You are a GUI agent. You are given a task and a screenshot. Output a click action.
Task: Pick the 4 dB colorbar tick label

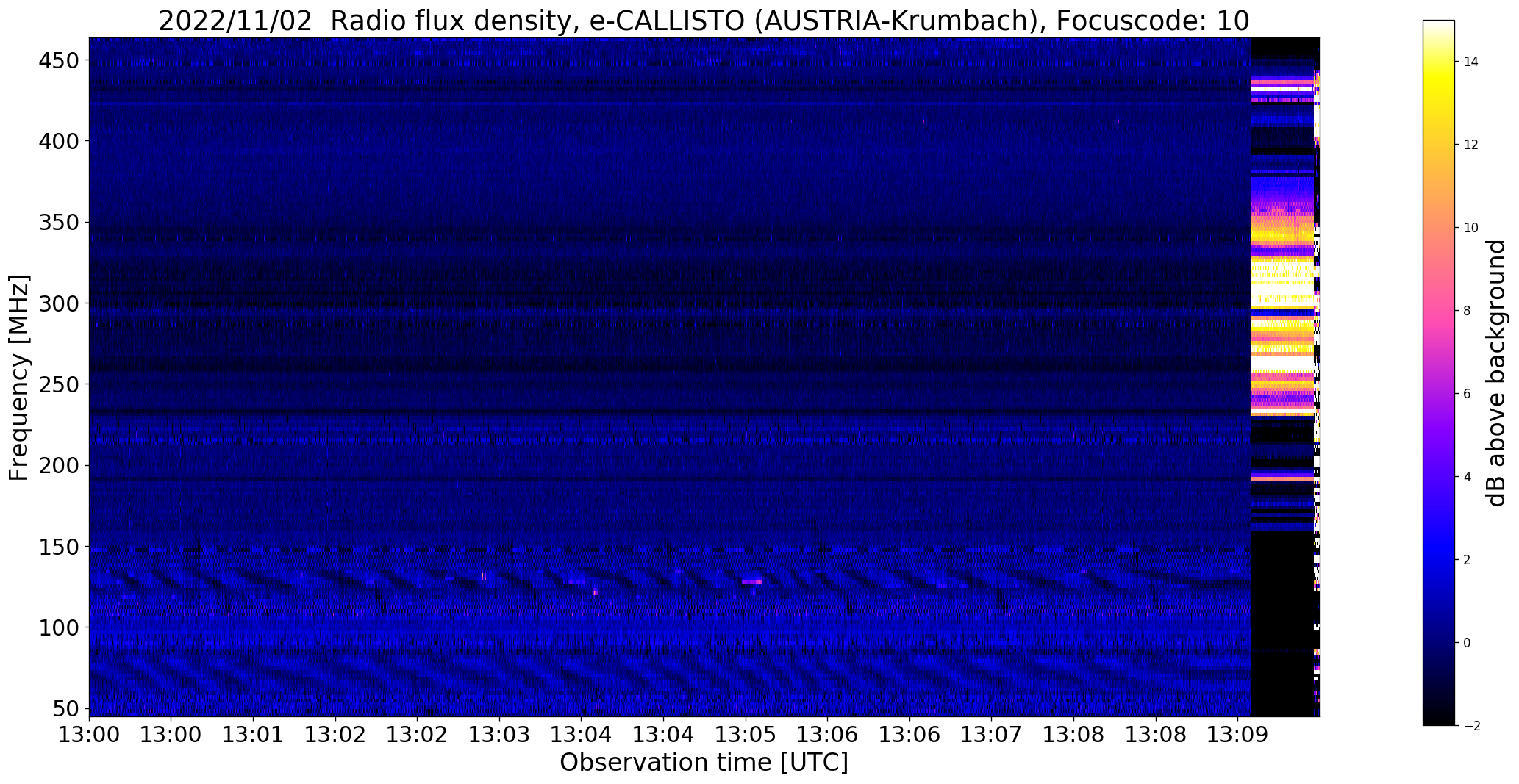1468,477
